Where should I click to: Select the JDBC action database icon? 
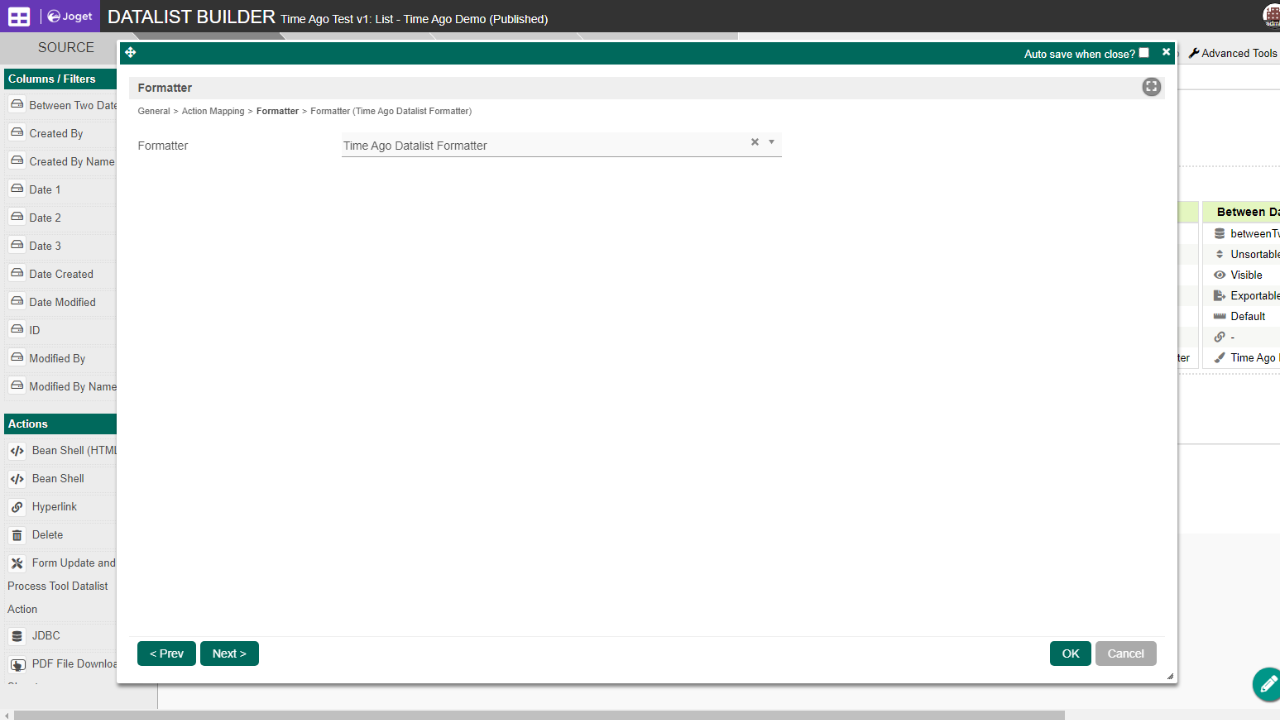17,636
